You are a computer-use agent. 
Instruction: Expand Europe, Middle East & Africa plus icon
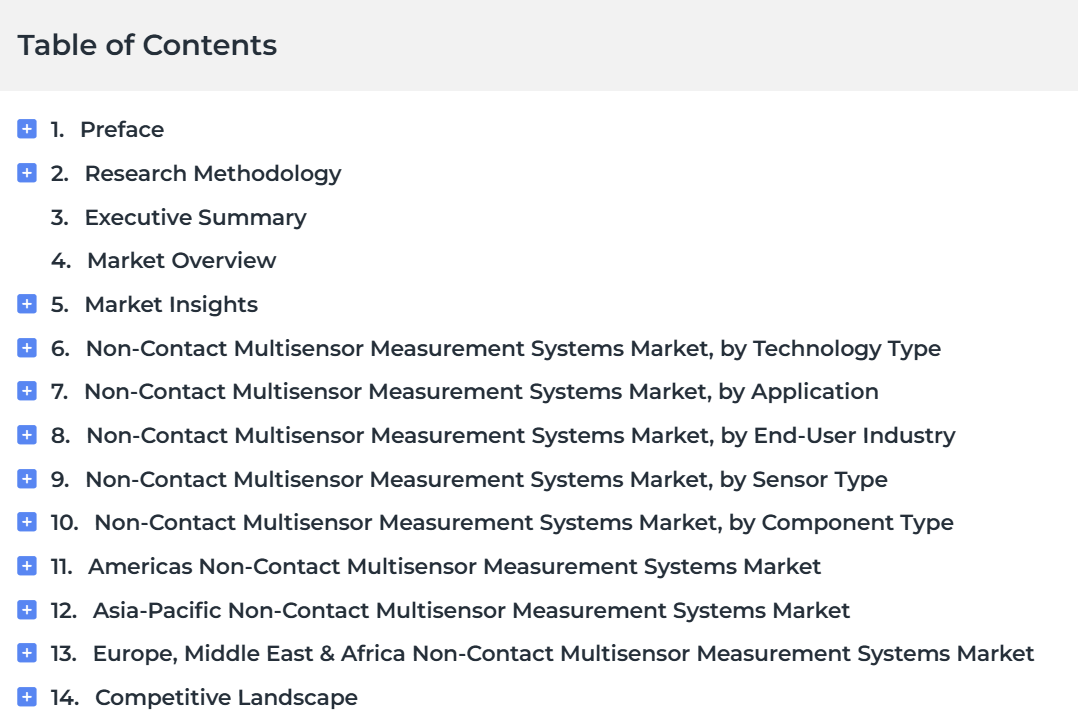point(27,653)
